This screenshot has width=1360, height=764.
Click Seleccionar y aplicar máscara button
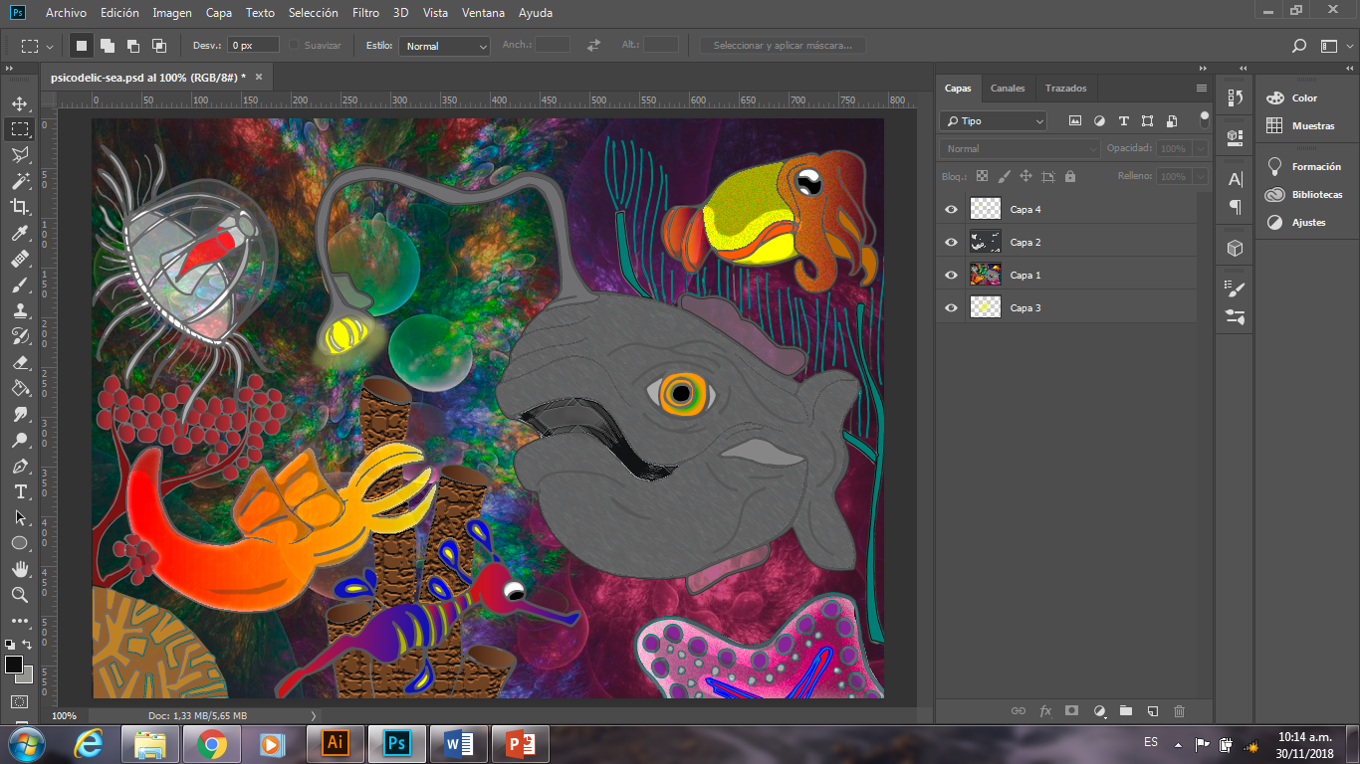coord(782,46)
